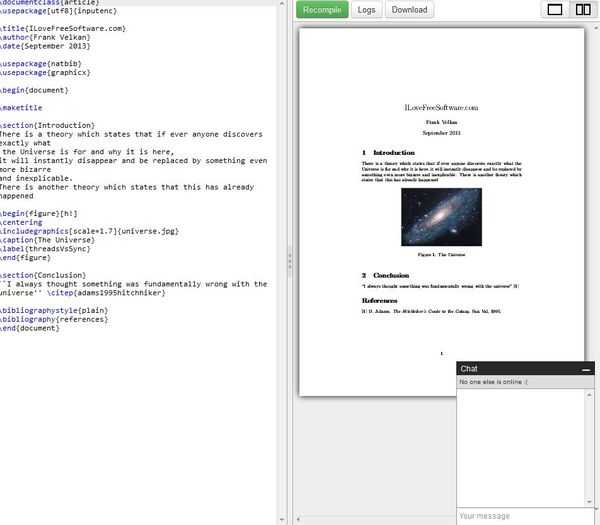600x525 pixels.
Task: Click the \end{figure} line
Action: coord(25,258)
